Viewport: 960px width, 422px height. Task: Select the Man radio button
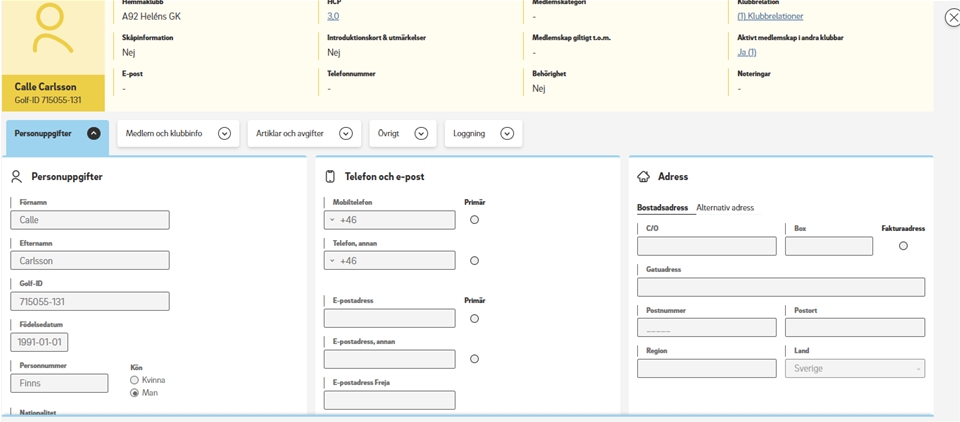135,393
